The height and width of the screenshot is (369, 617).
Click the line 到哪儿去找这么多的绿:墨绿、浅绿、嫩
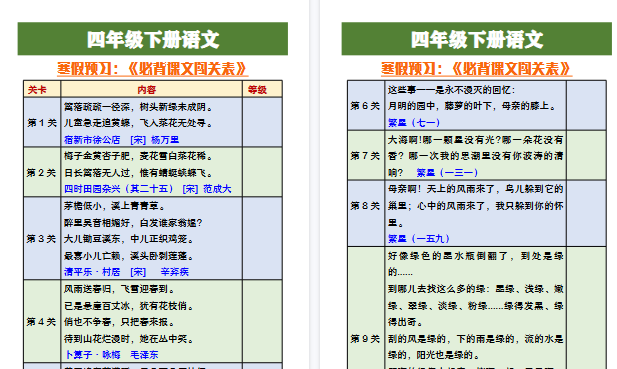(475, 289)
